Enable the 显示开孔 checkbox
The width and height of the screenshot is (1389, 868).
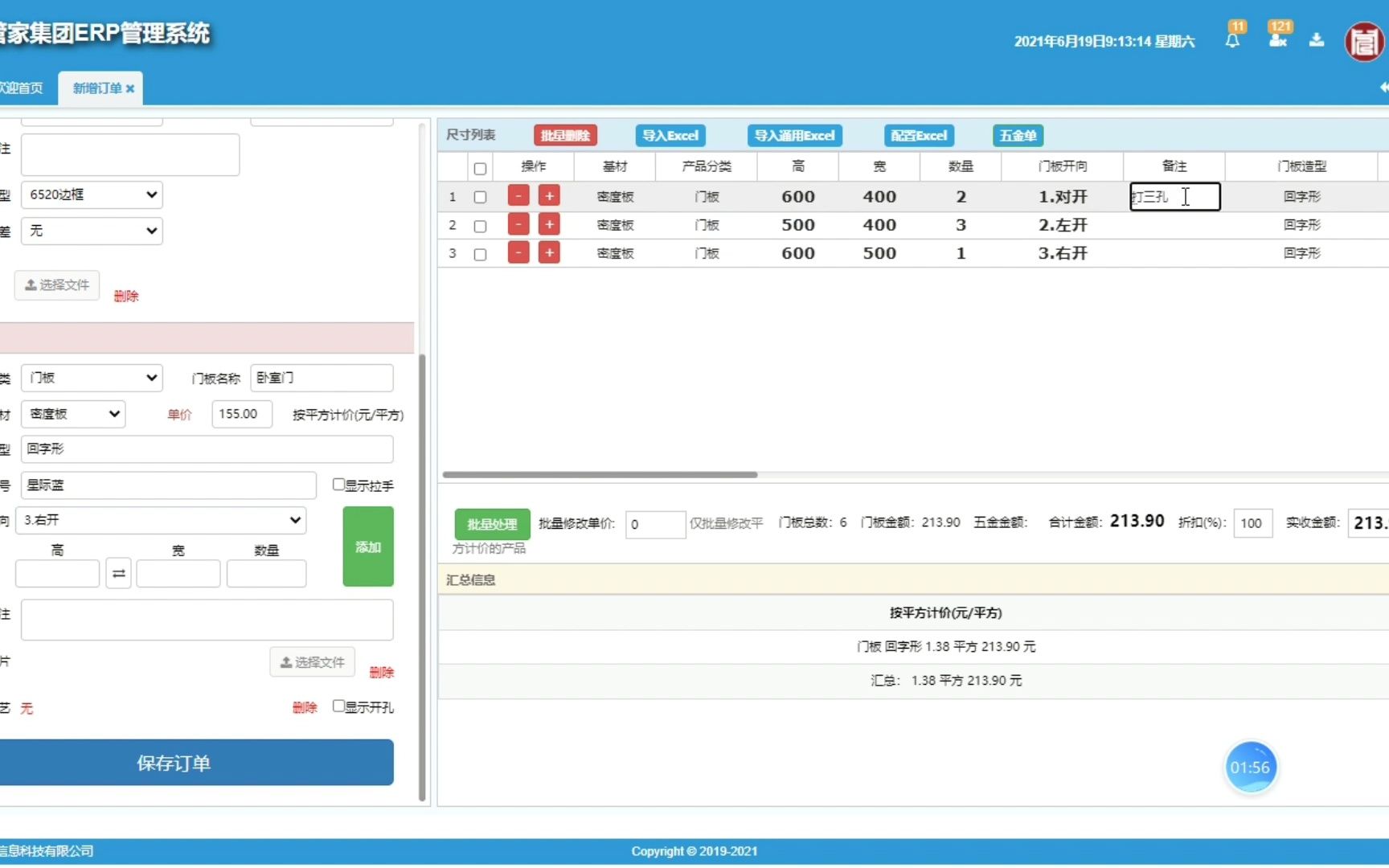click(338, 706)
